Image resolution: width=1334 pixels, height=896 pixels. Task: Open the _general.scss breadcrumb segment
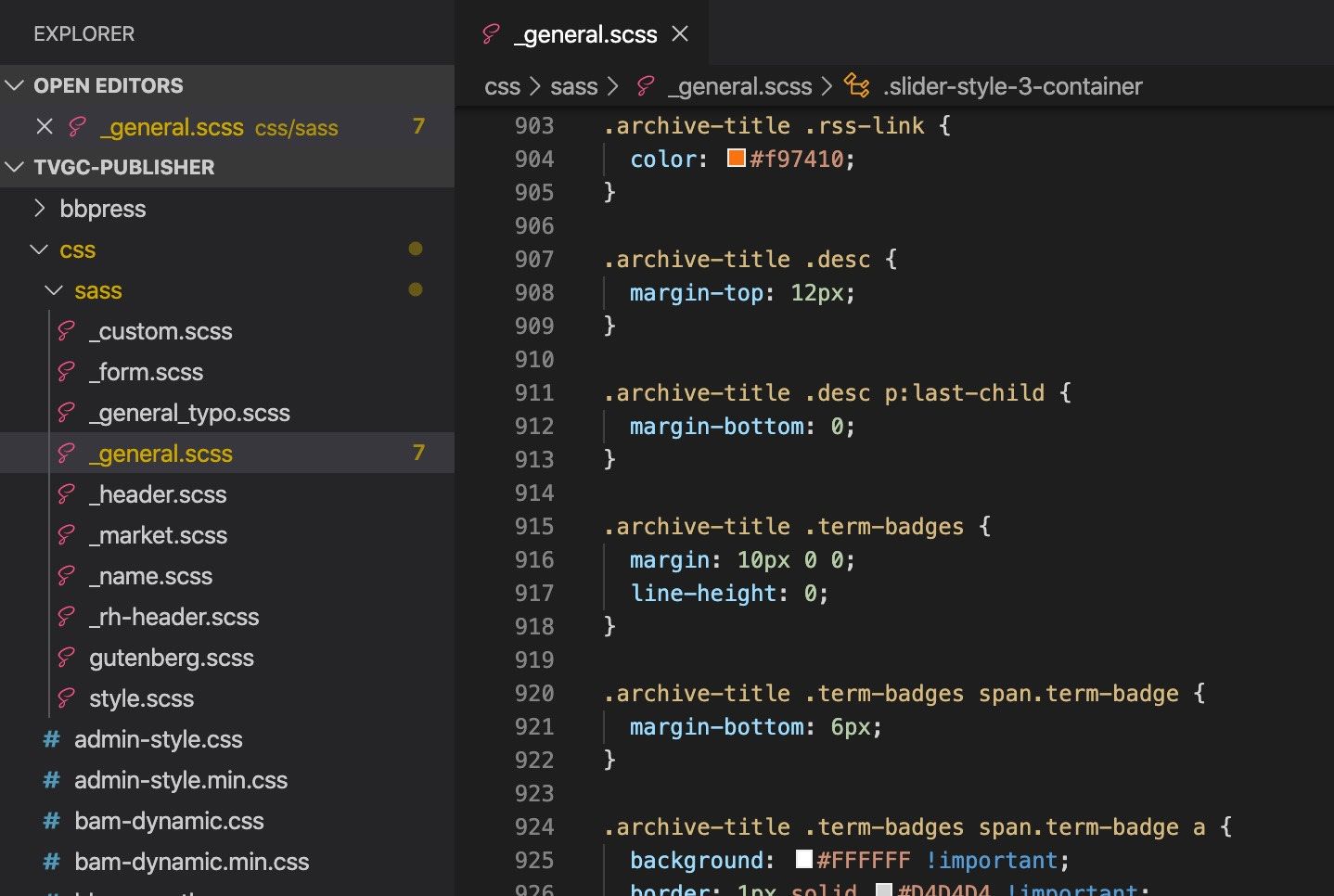click(x=740, y=86)
